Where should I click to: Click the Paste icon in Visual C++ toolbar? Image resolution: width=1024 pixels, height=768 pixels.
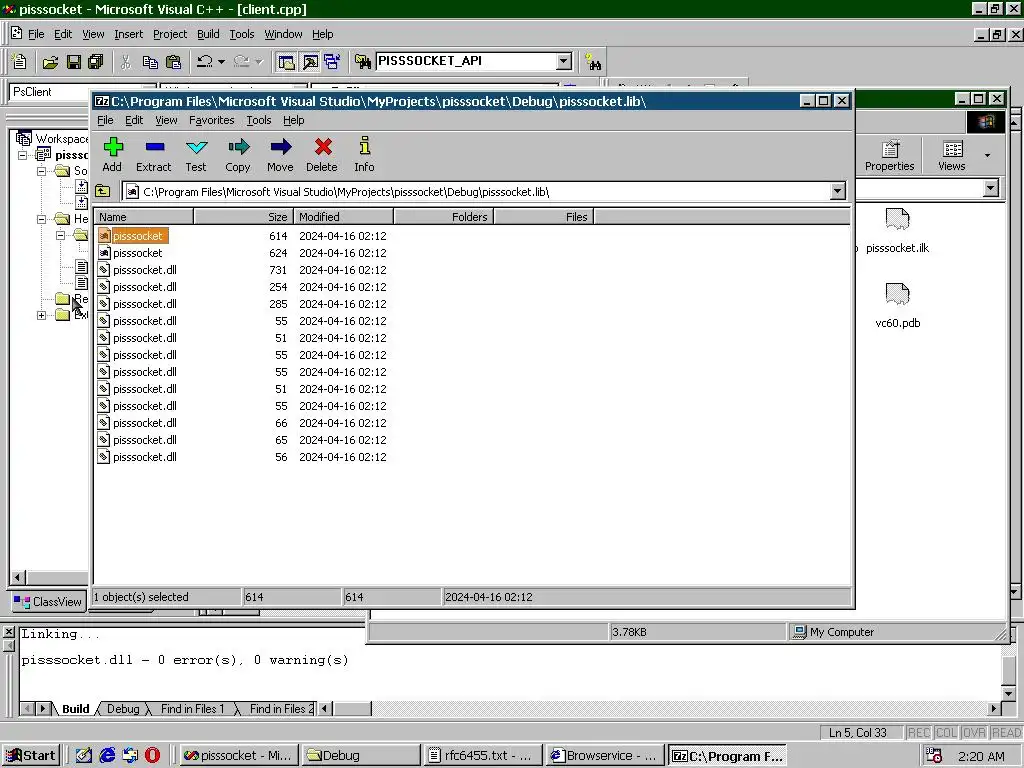[x=174, y=62]
